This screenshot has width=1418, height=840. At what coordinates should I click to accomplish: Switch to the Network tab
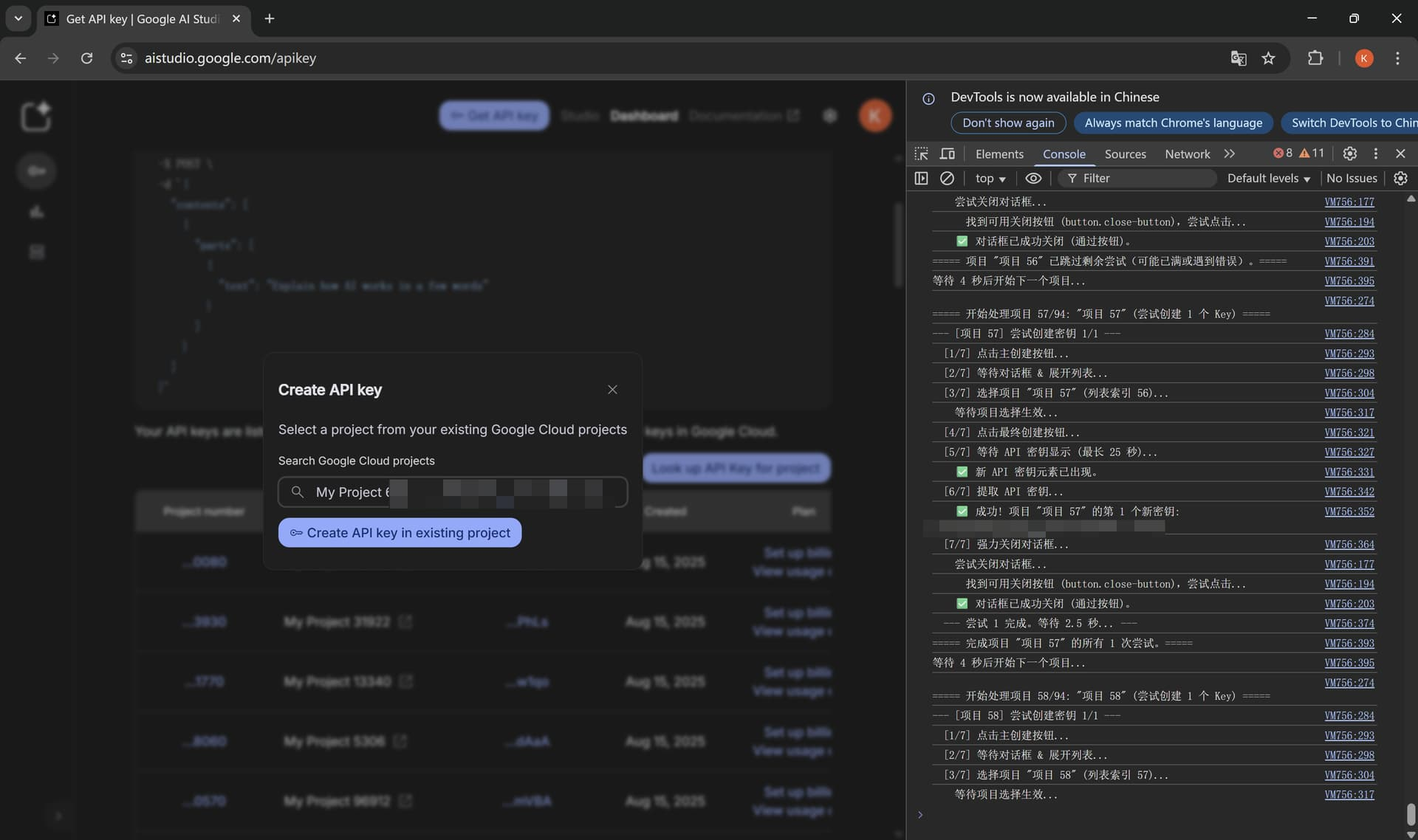tap(1187, 154)
